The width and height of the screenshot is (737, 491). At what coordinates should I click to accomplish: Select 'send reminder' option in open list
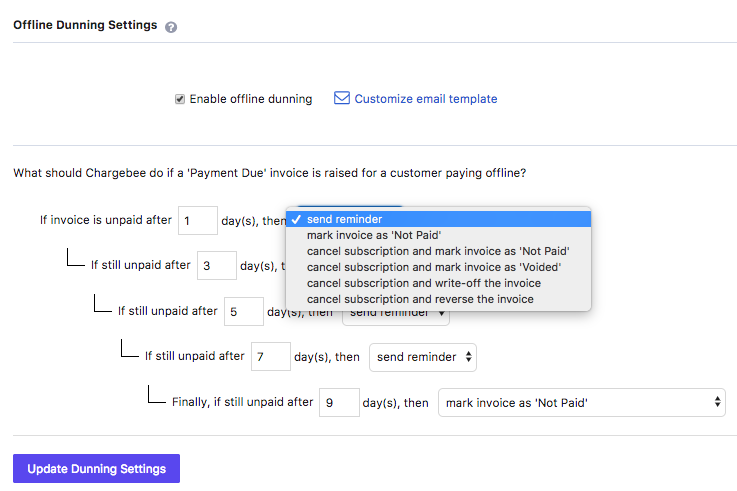click(344, 219)
